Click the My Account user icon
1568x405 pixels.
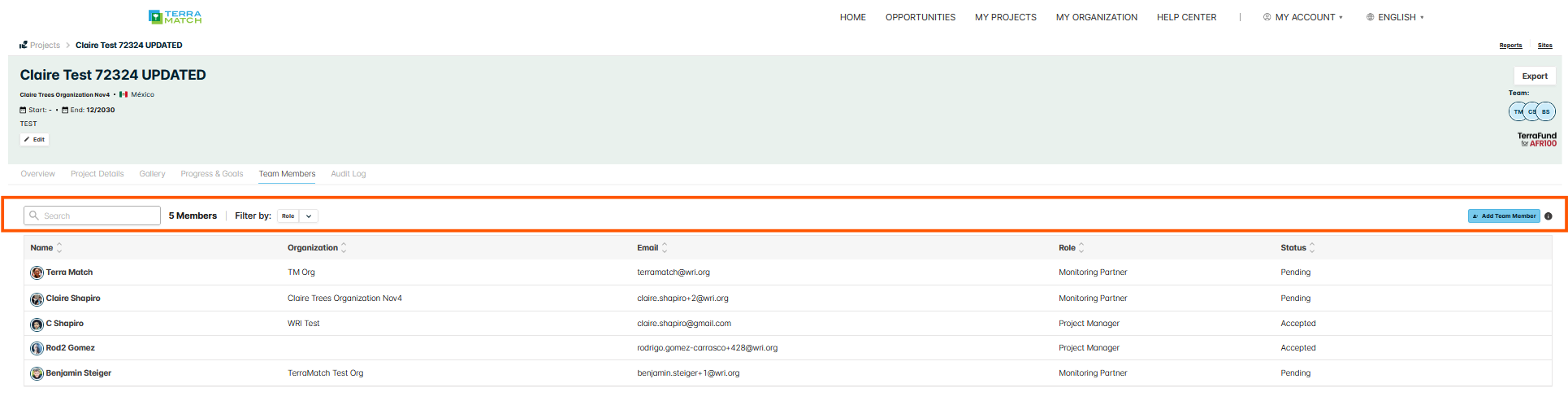1267,17
